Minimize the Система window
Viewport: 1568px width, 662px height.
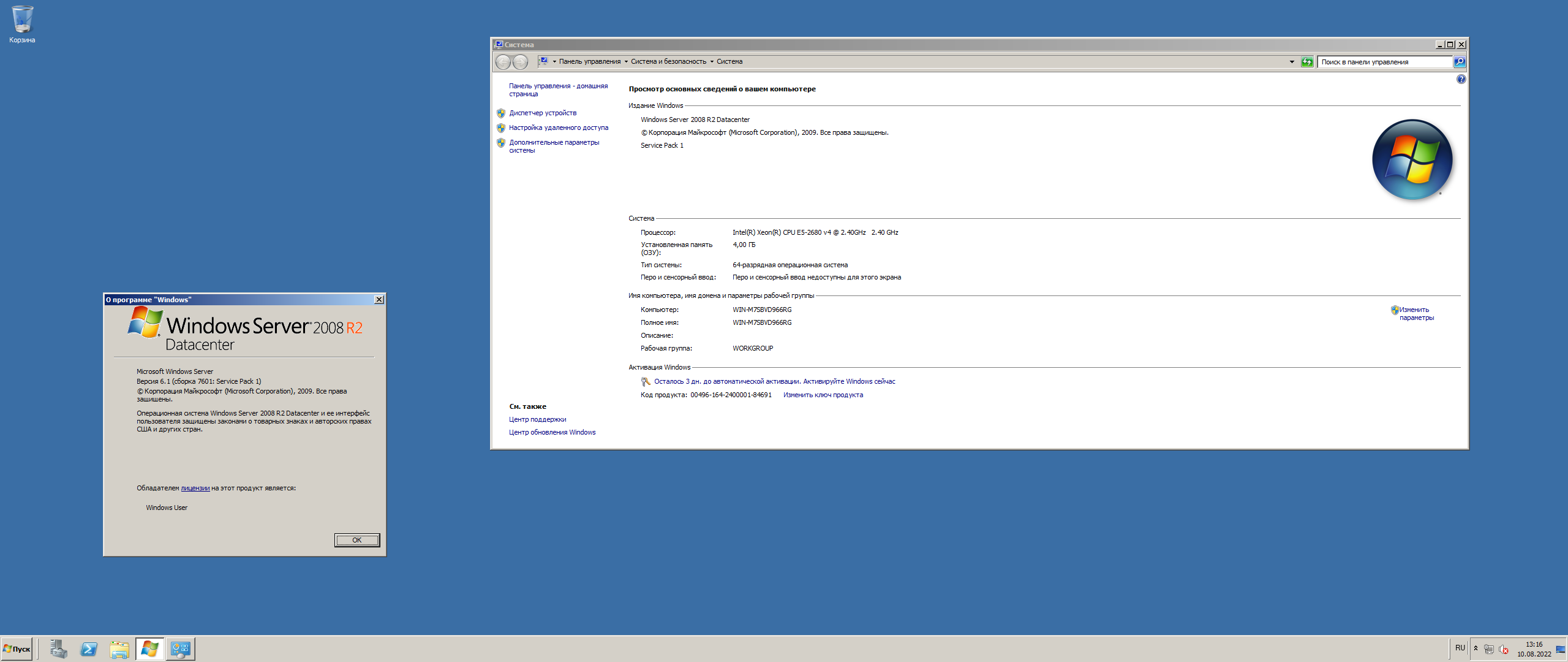1440,45
